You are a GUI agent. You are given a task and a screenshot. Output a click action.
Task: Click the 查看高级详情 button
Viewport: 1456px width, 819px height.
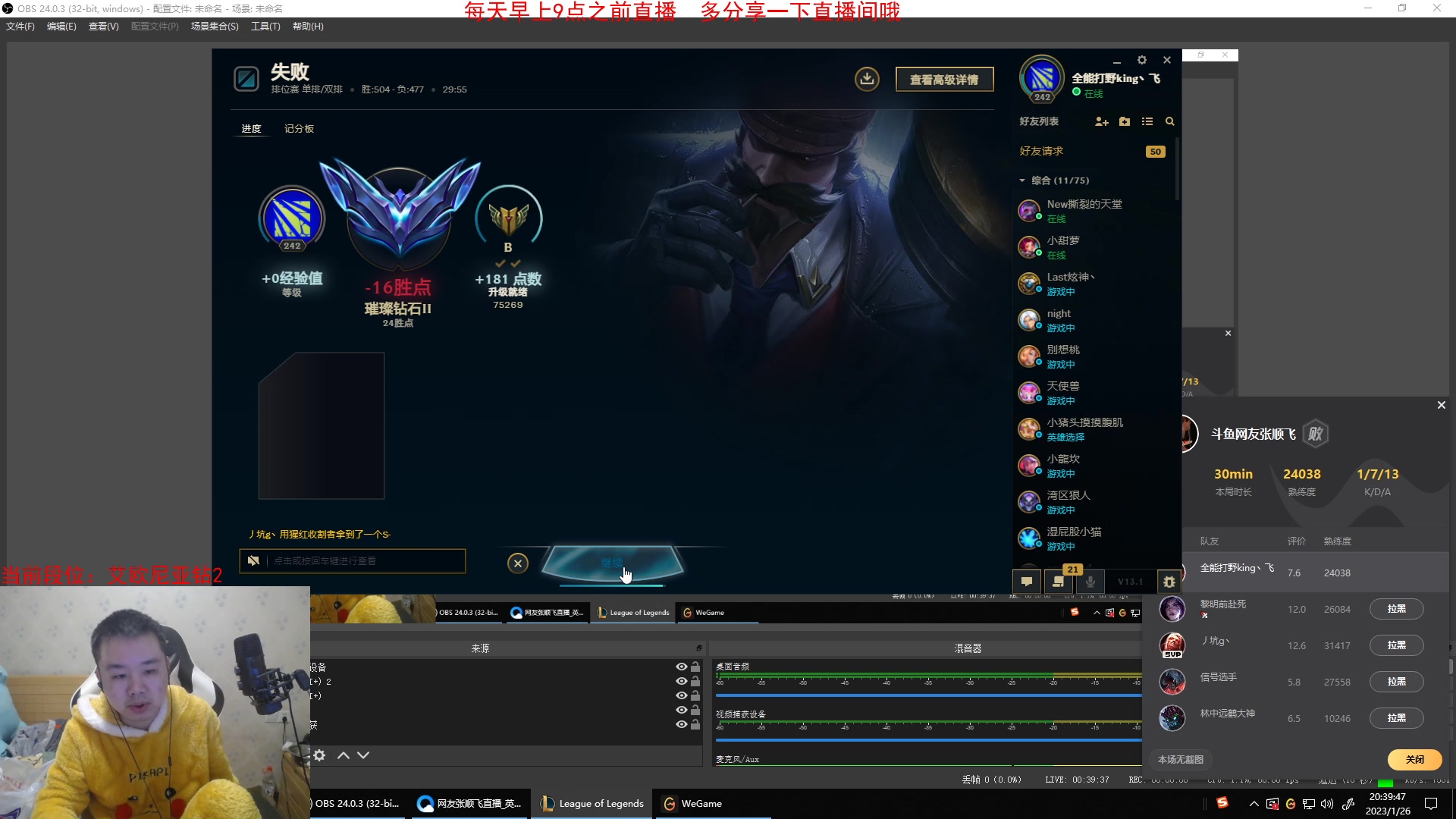click(944, 80)
